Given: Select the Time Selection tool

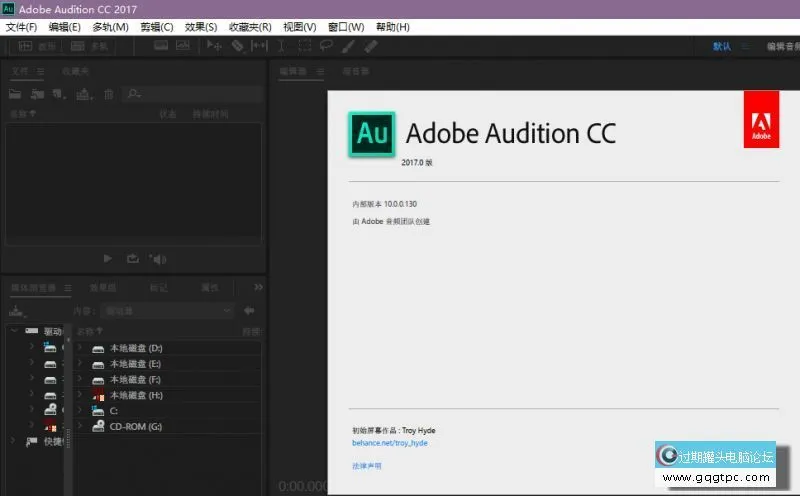Looking at the screenshot, I should pyautogui.click(x=282, y=46).
